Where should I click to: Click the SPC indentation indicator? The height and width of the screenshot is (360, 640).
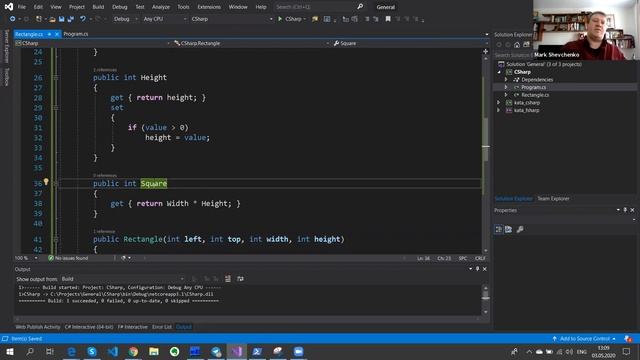coord(463,258)
